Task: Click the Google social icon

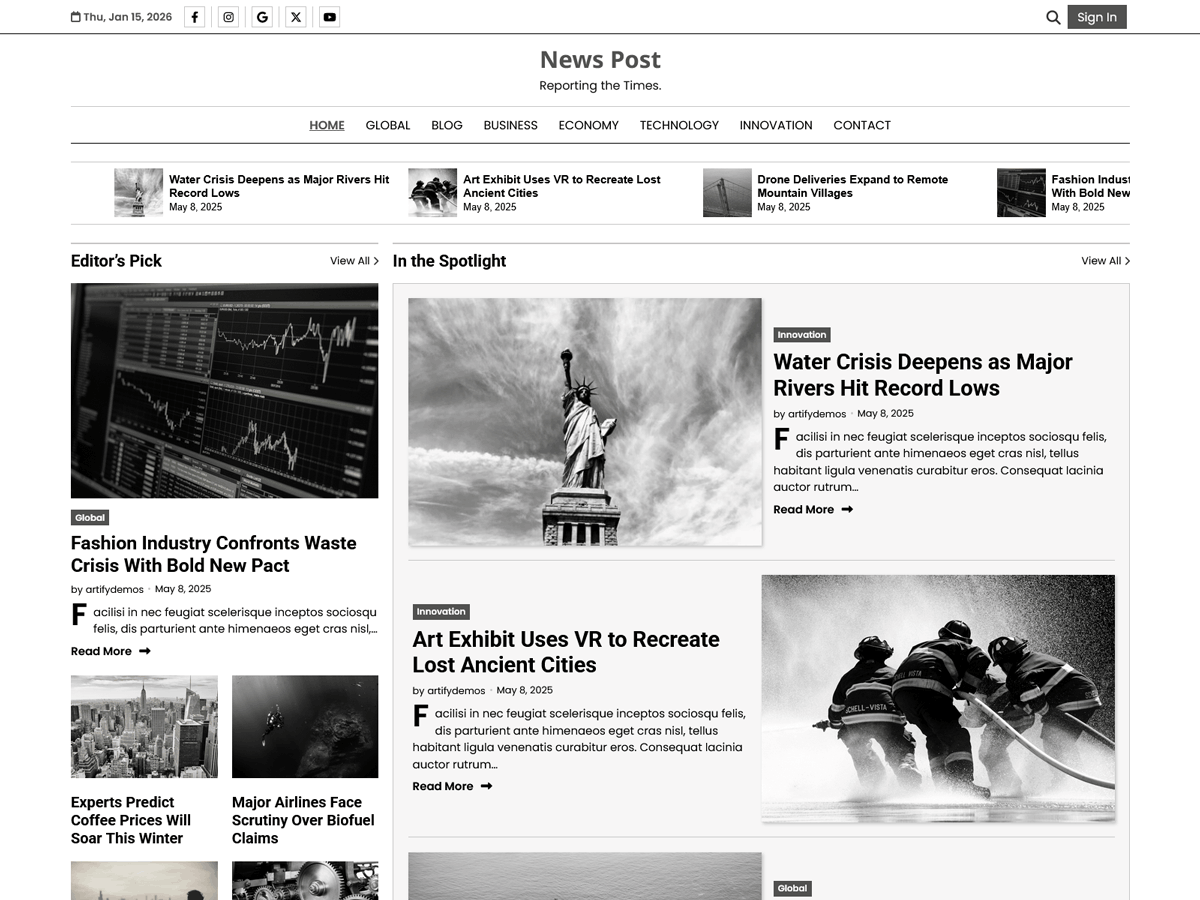Action: [x=261, y=16]
